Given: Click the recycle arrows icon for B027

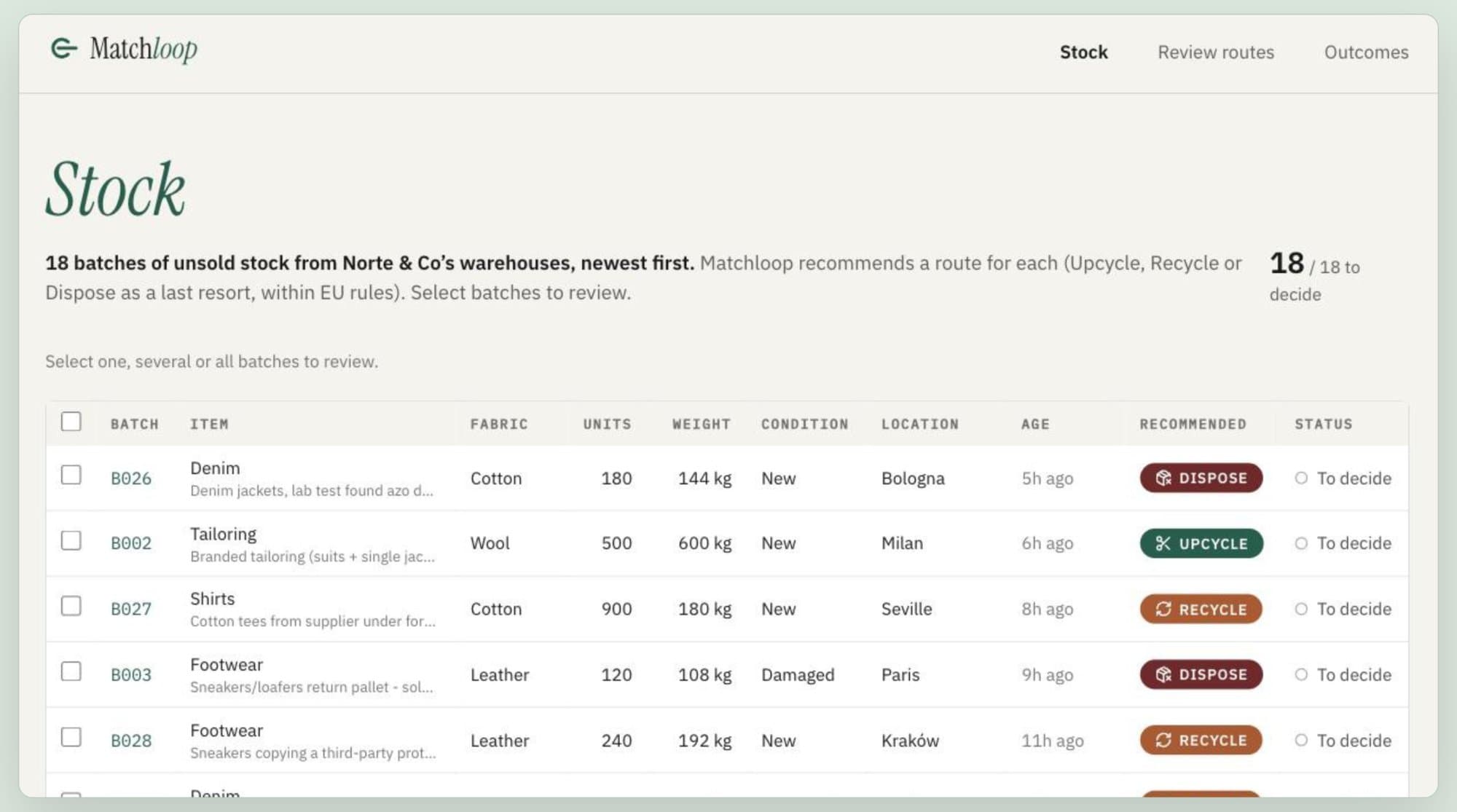Looking at the screenshot, I should [x=1163, y=609].
